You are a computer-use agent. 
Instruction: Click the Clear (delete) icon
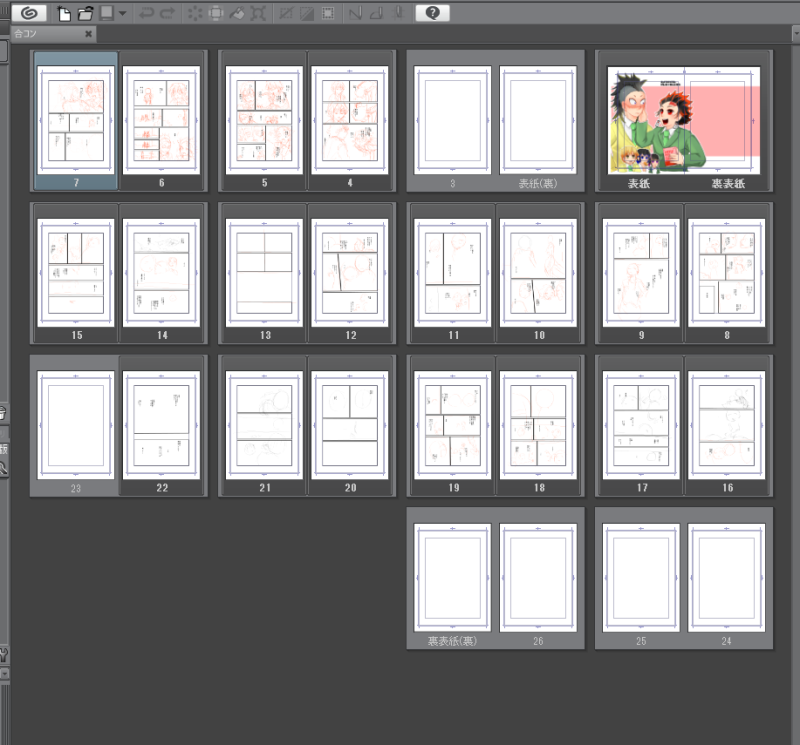tap(195, 13)
